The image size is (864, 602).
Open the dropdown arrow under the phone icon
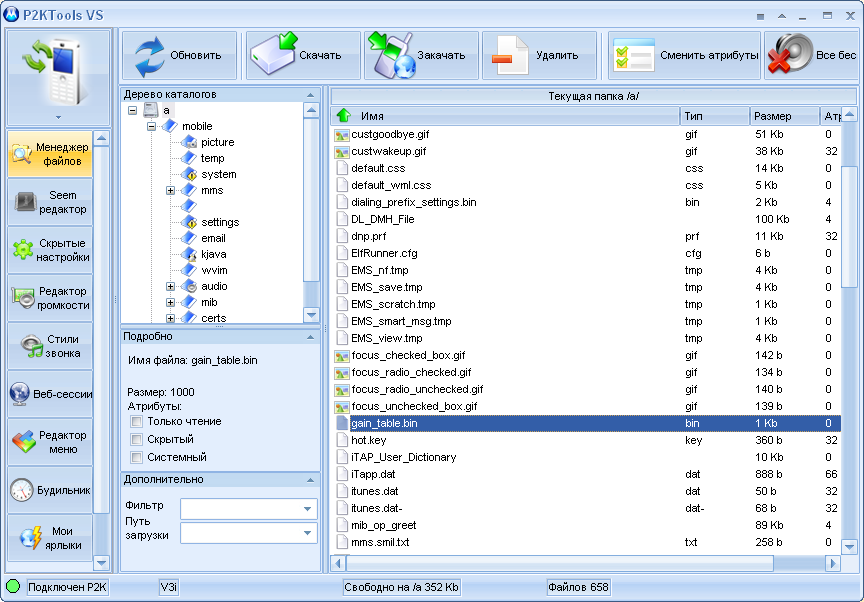tap(58, 117)
